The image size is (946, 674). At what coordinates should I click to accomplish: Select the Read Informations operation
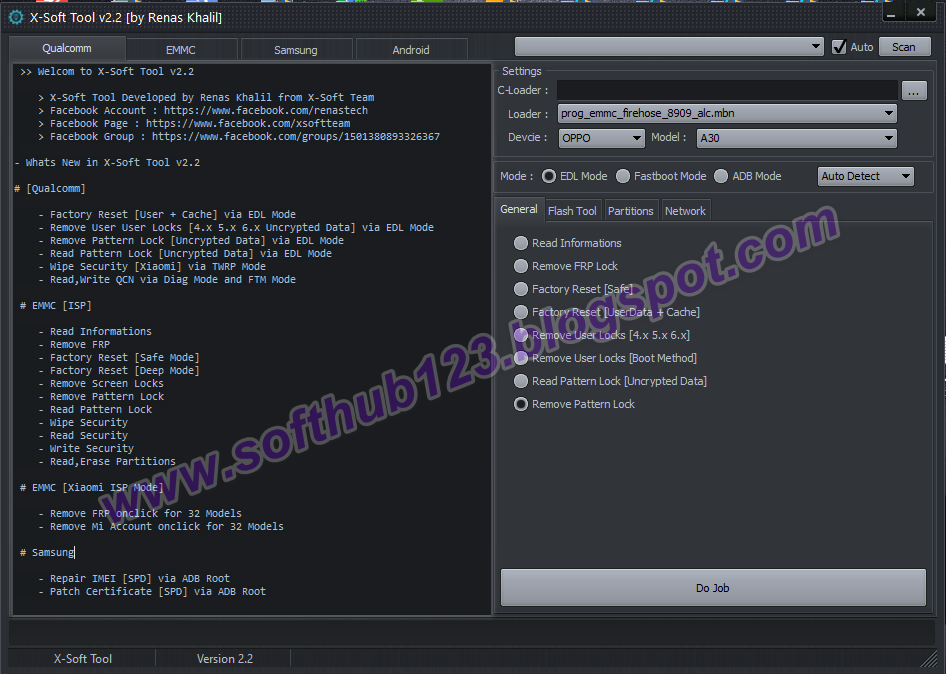pyautogui.click(x=521, y=242)
